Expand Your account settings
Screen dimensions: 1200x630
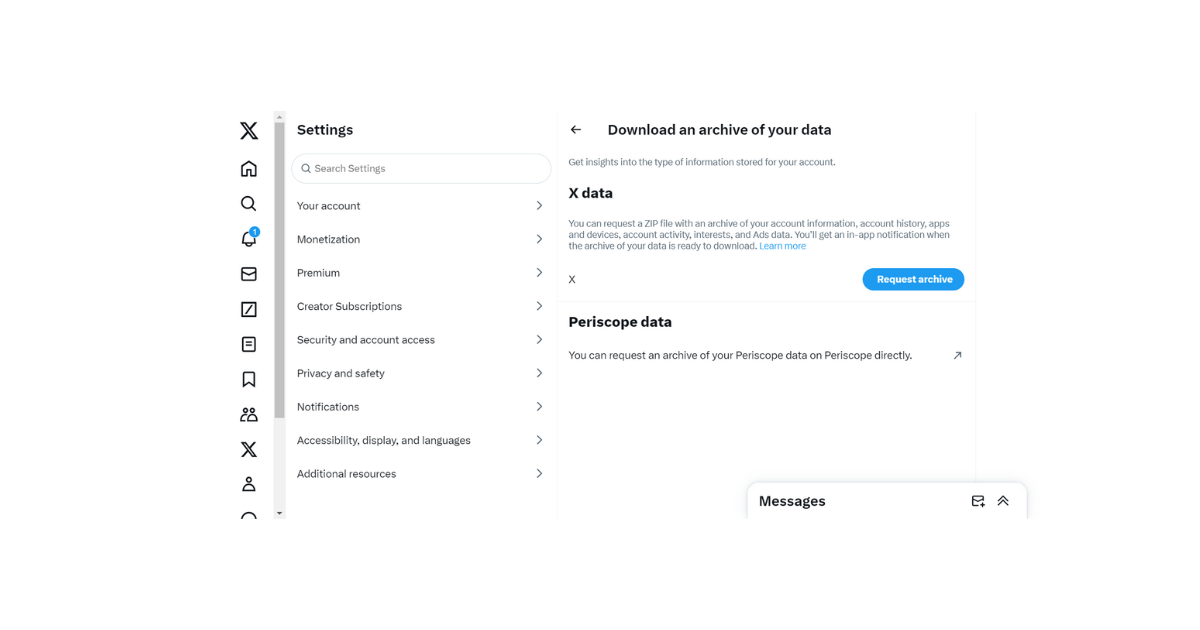[x=420, y=206]
